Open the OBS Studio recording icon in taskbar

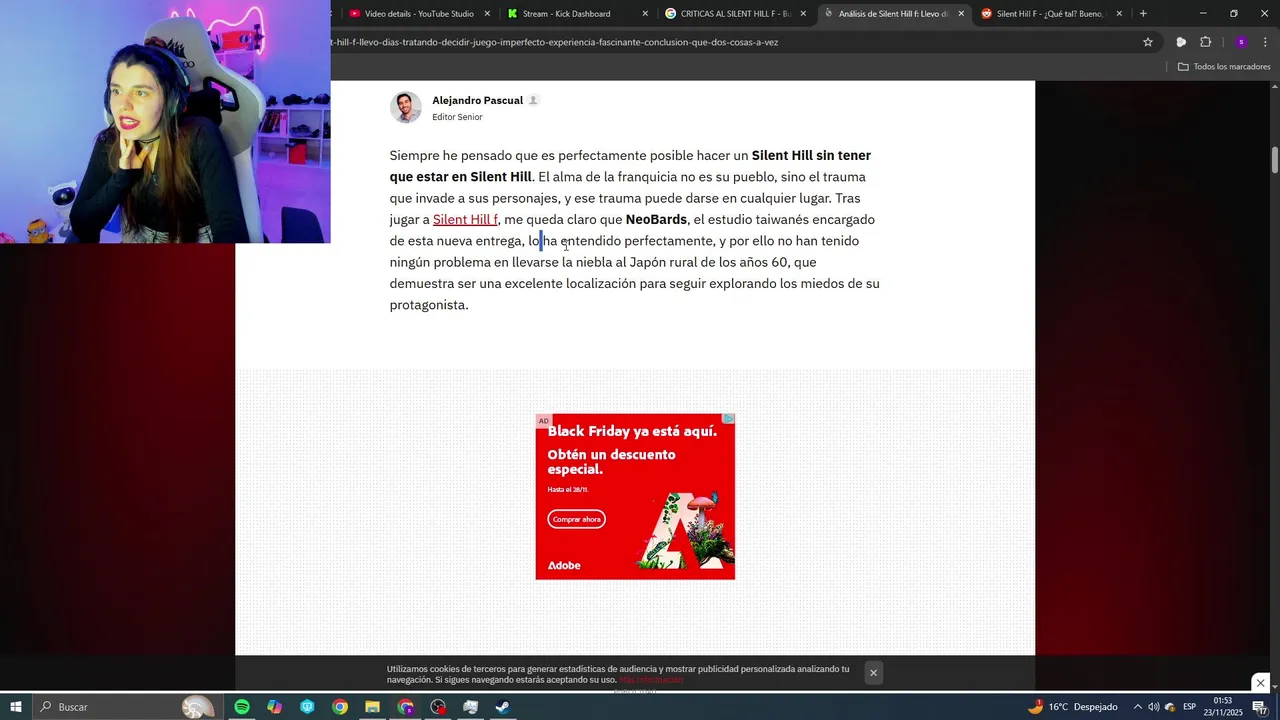pyautogui.click(x=438, y=707)
